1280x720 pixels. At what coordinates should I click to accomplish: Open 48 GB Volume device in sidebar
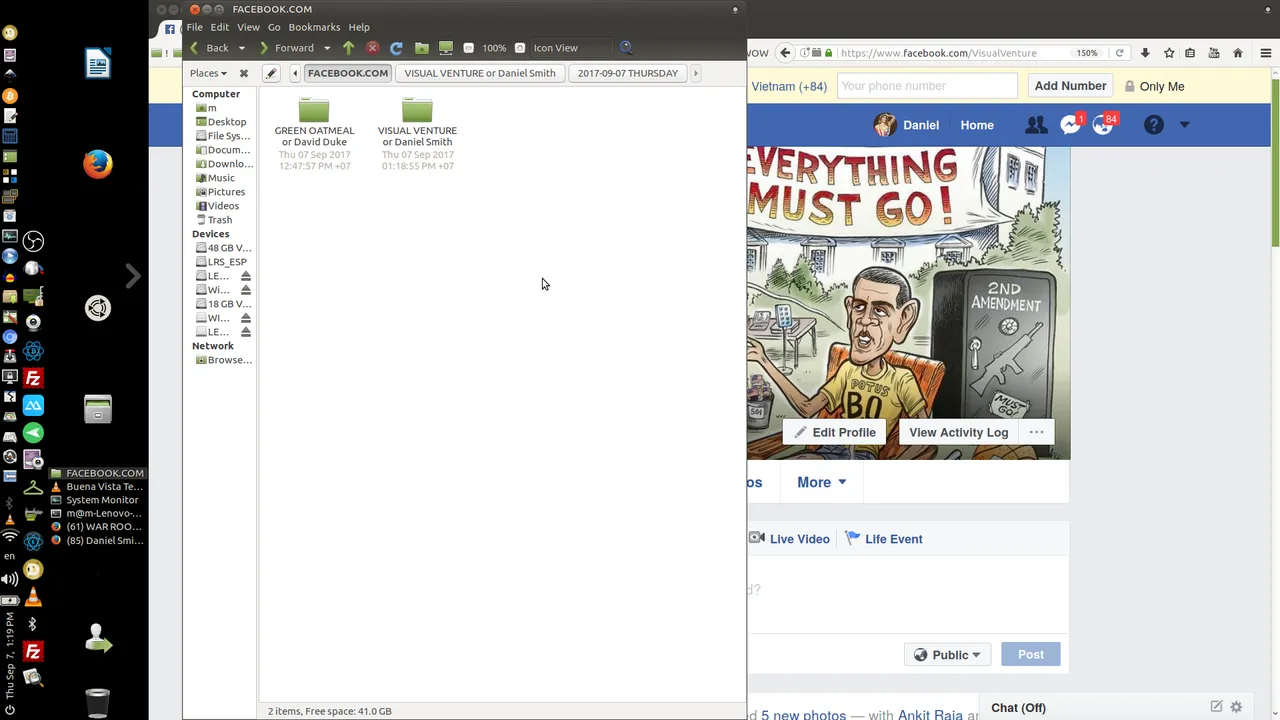click(x=224, y=248)
